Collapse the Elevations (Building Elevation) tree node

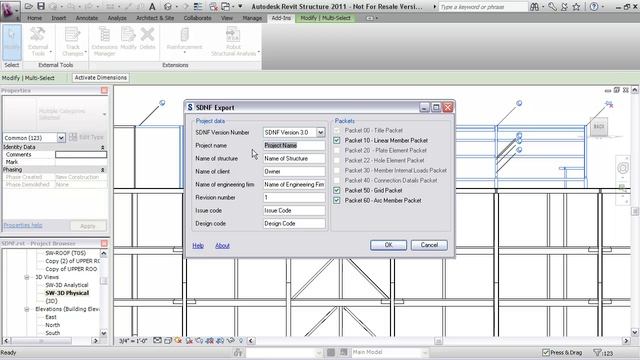27,309
